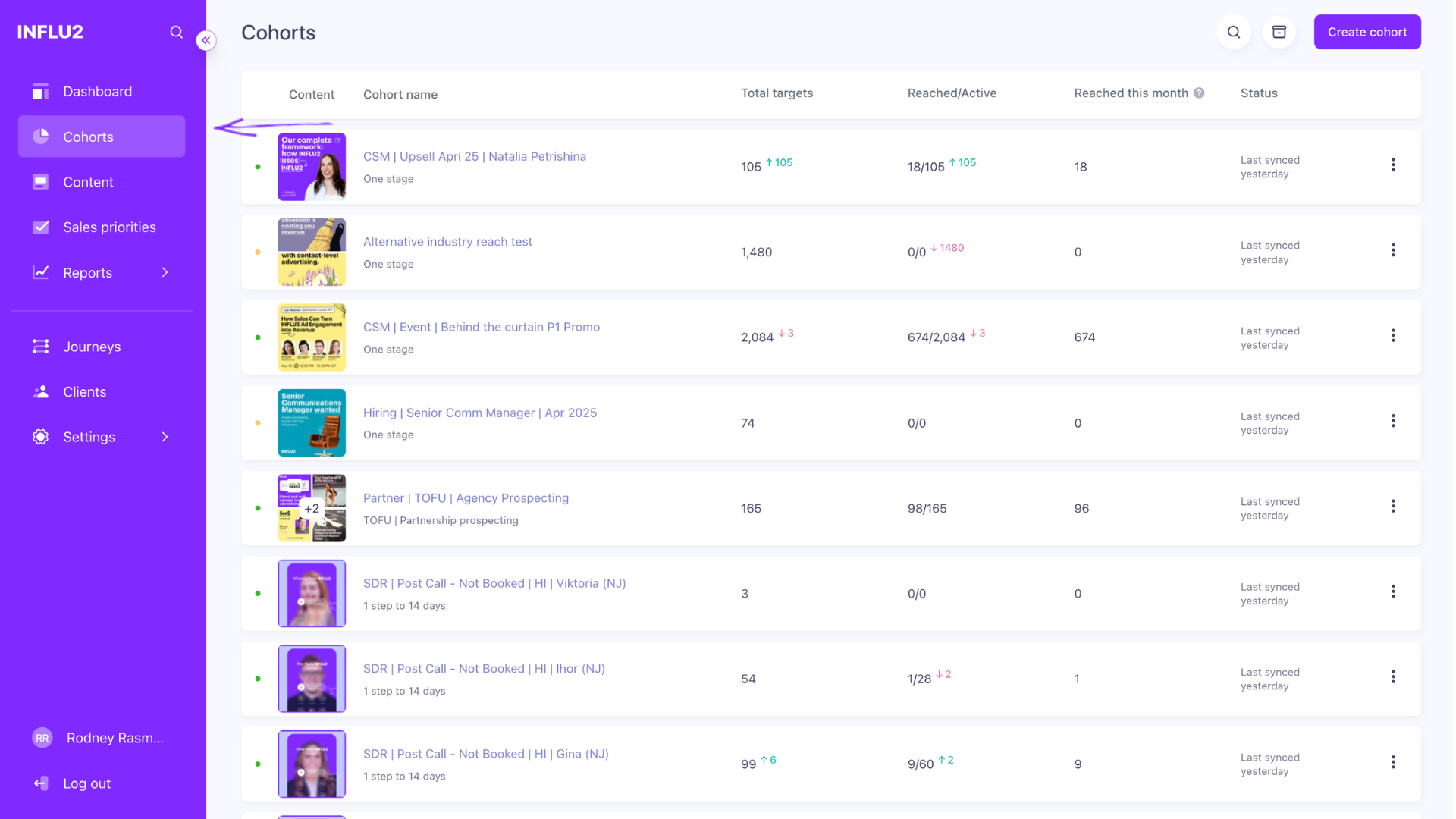Click Gina video thumbnail
Viewport: 1456px width, 819px height.
click(312, 764)
